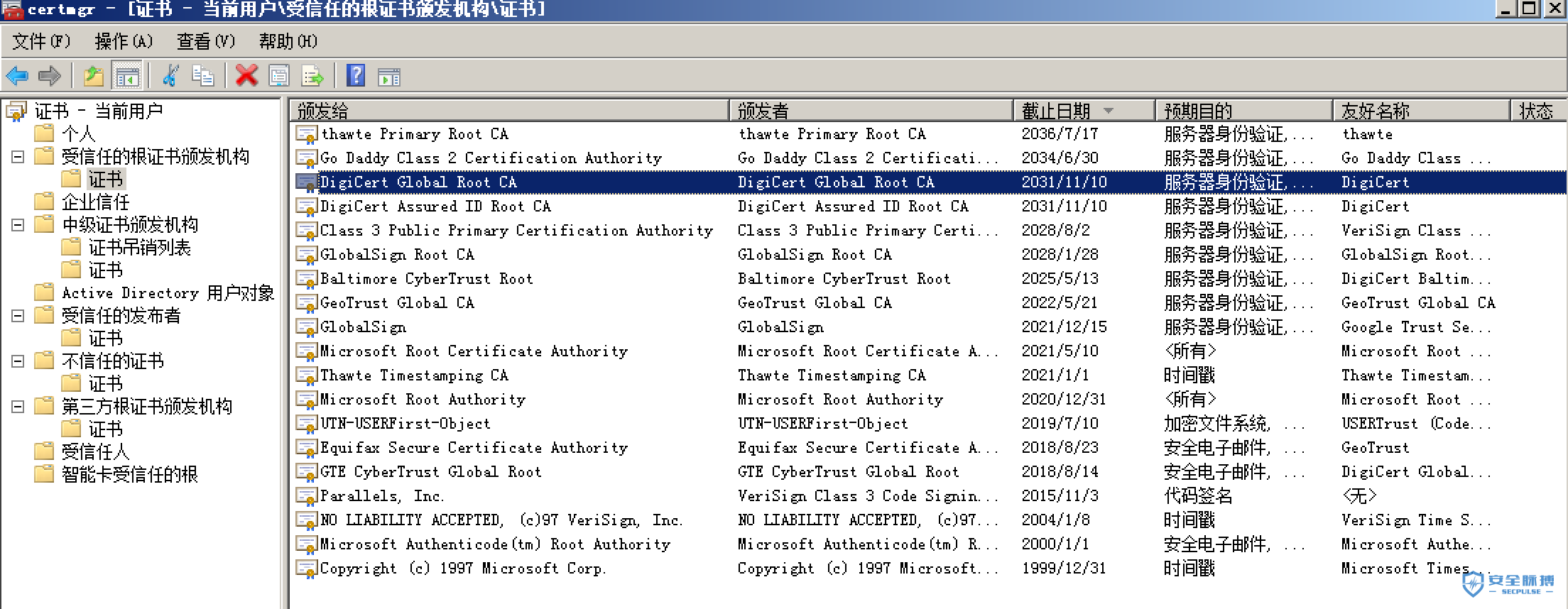This screenshot has height=609, width=1568.
Task: Maximize the certmgr window
Action: point(1530,9)
